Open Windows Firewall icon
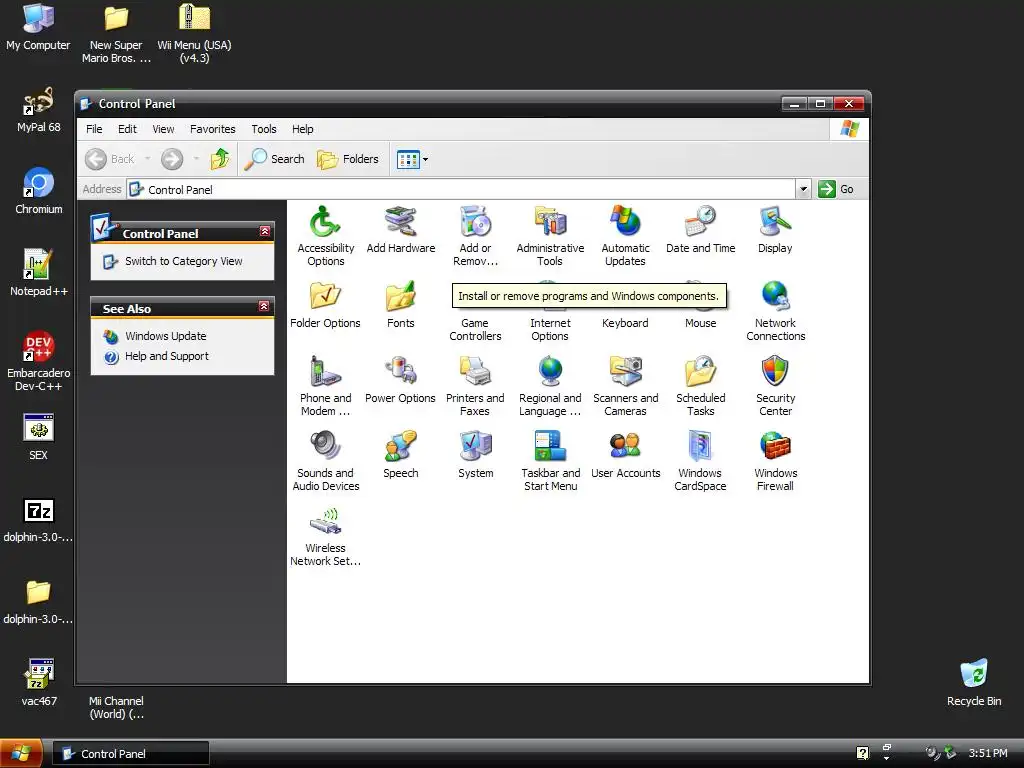Viewport: 1024px width, 768px height. (x=775, y=447)
